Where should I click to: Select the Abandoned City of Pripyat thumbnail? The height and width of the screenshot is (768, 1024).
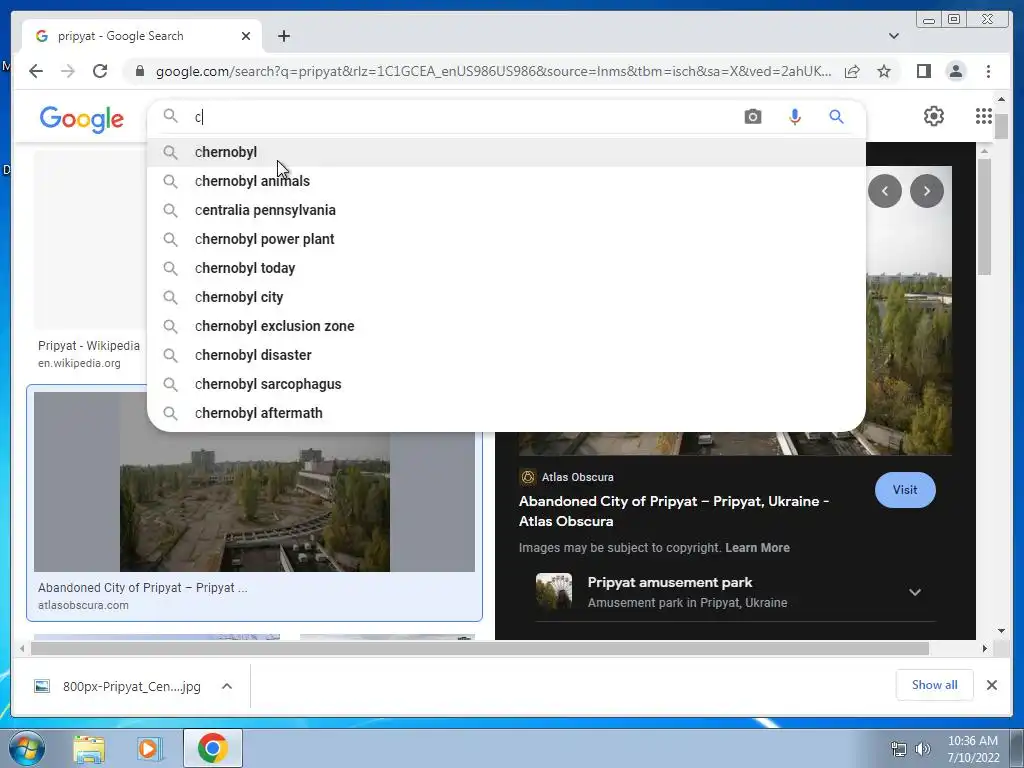click(255, 482)
